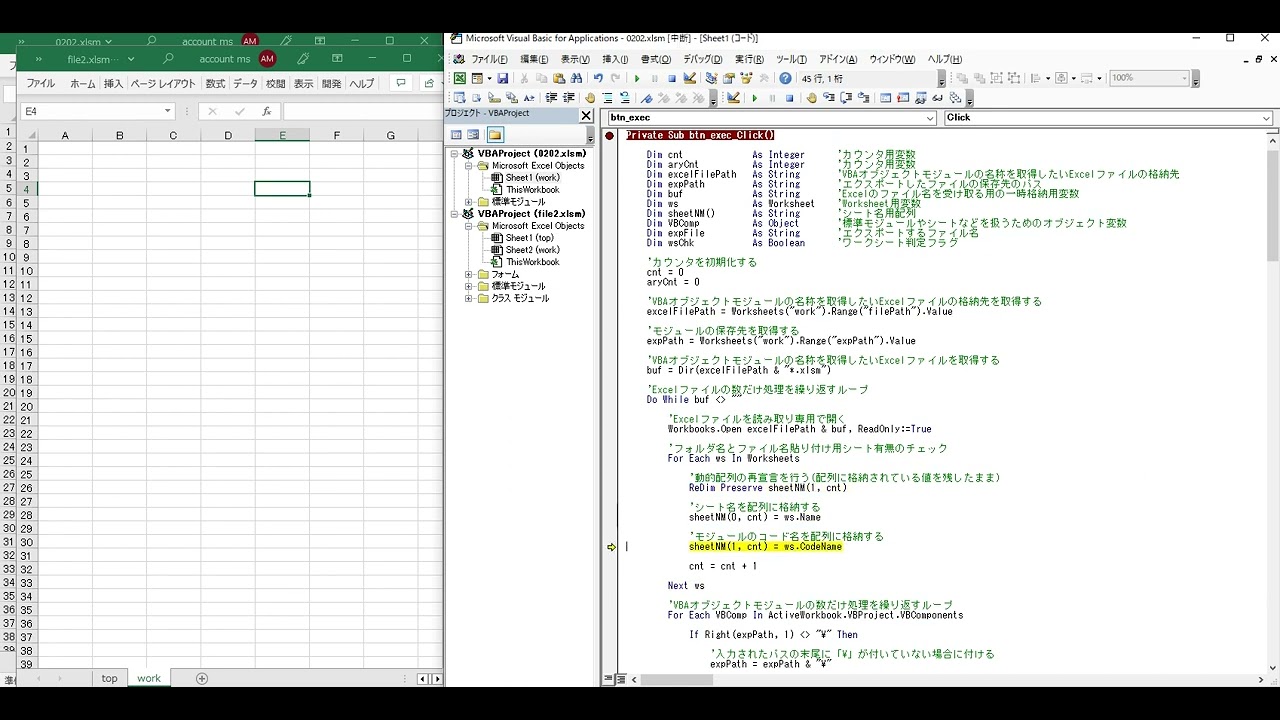Click Uncomment Block icon on edit toolbar
Screen dimensions: 1280x720
coord(624,98)
